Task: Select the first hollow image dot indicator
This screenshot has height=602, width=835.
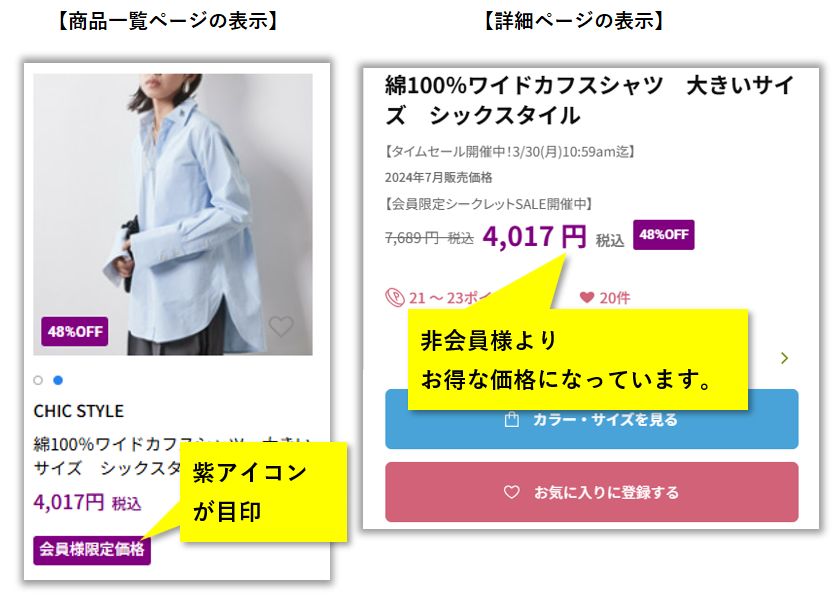Action: [38, 380]
